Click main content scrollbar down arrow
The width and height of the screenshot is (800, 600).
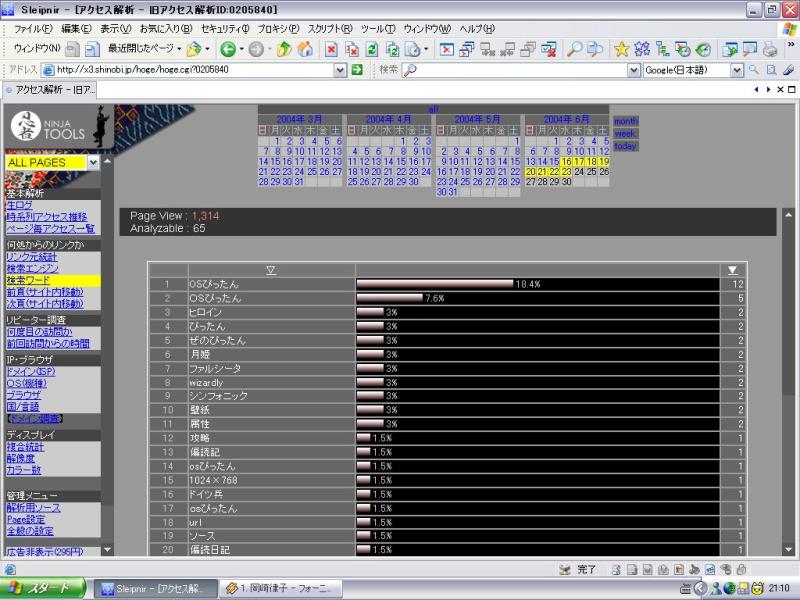tap(788, 549)
